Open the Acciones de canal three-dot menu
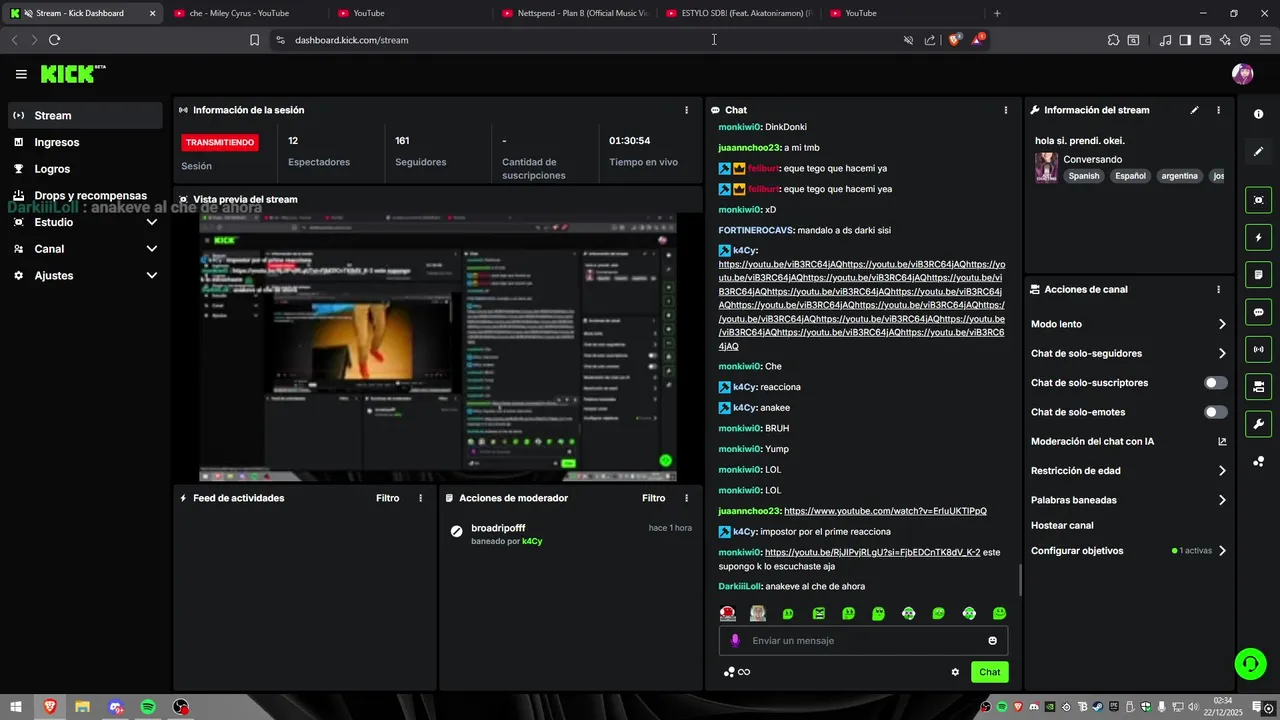Viewport: 1280px width, 720px height. 1218,290
